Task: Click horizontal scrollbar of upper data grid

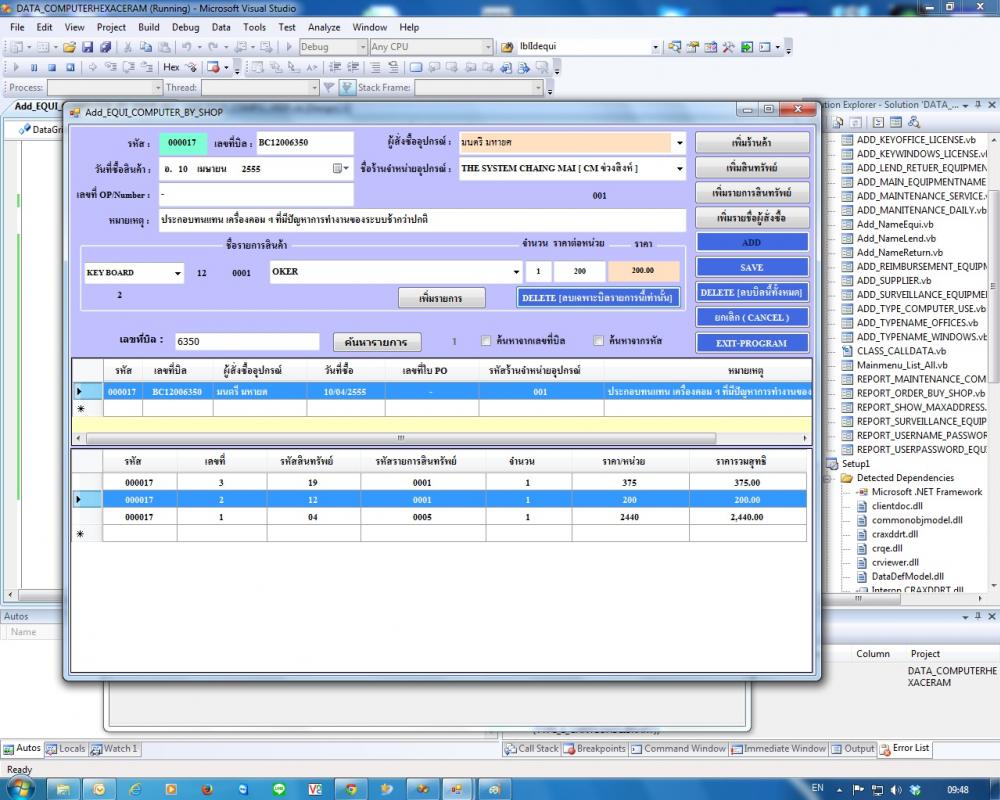Action: coord(401,438)
